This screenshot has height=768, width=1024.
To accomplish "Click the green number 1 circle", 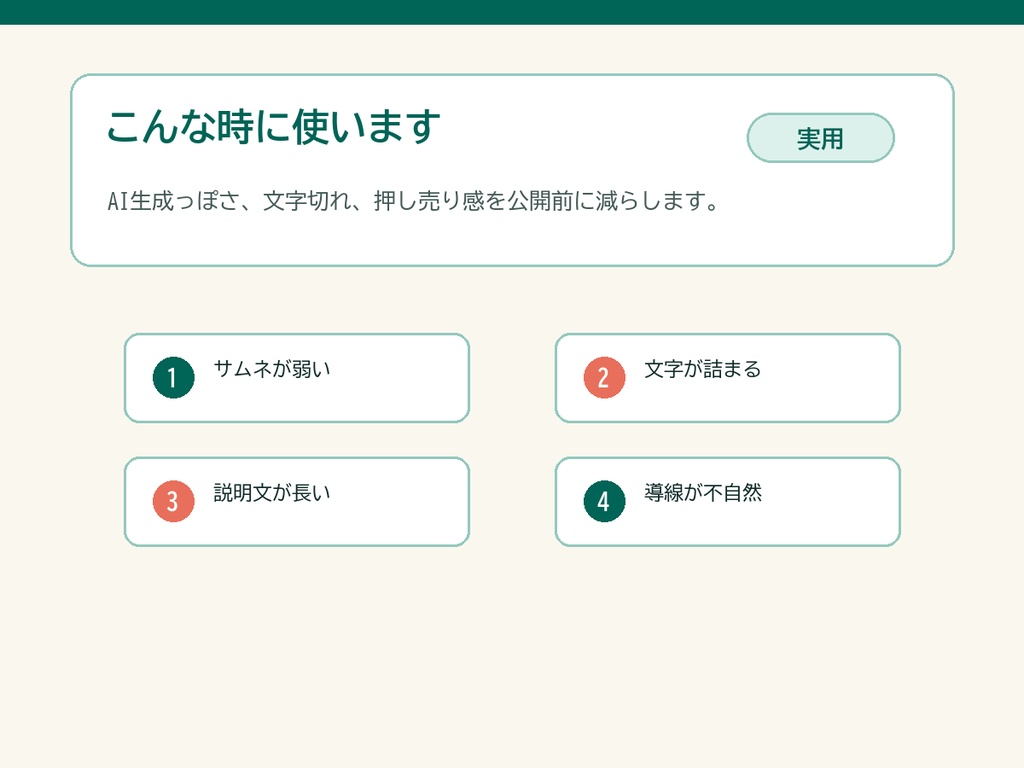I will 174,377.
